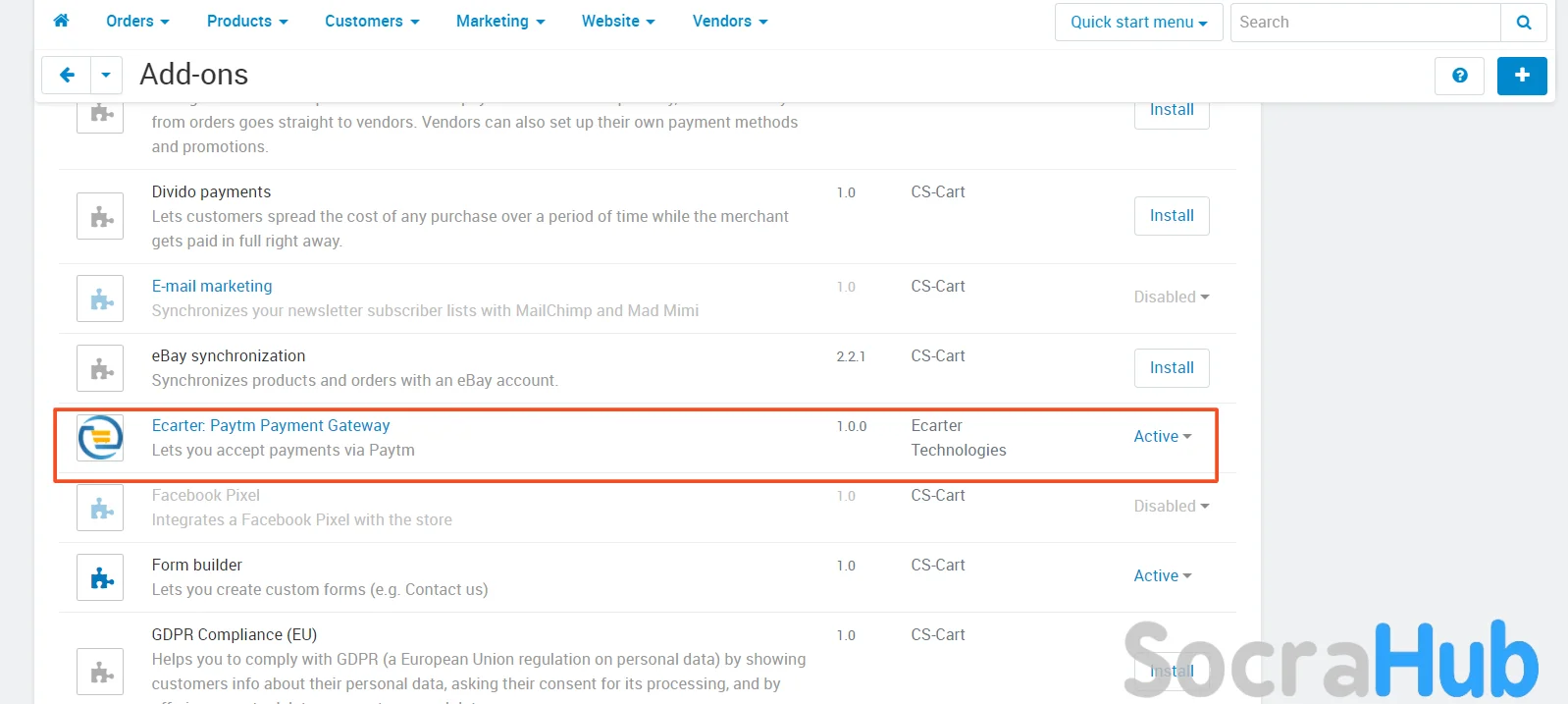1568x704 pixels.
Task: Install the Divido payments add-on
Action: [1172, 216]
